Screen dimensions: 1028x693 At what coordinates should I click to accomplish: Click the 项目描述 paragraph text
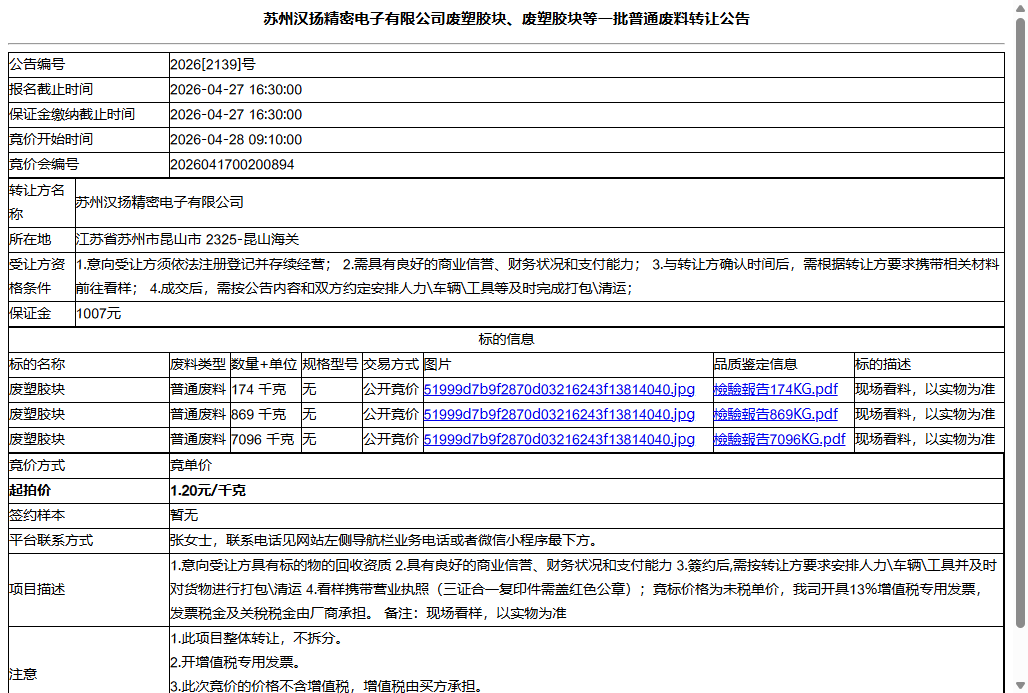[583, 589]
